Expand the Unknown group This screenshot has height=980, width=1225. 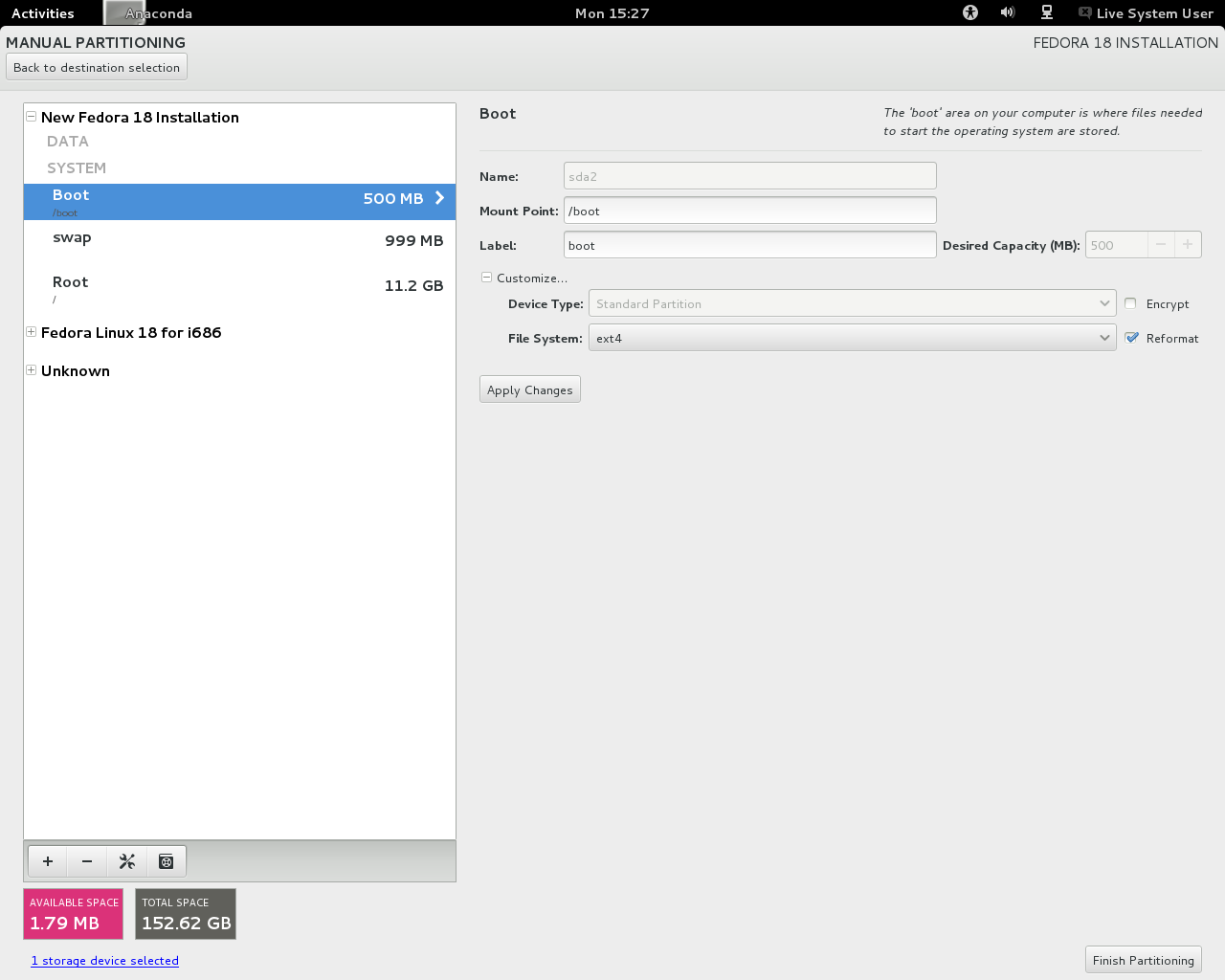tap(32, 370)
